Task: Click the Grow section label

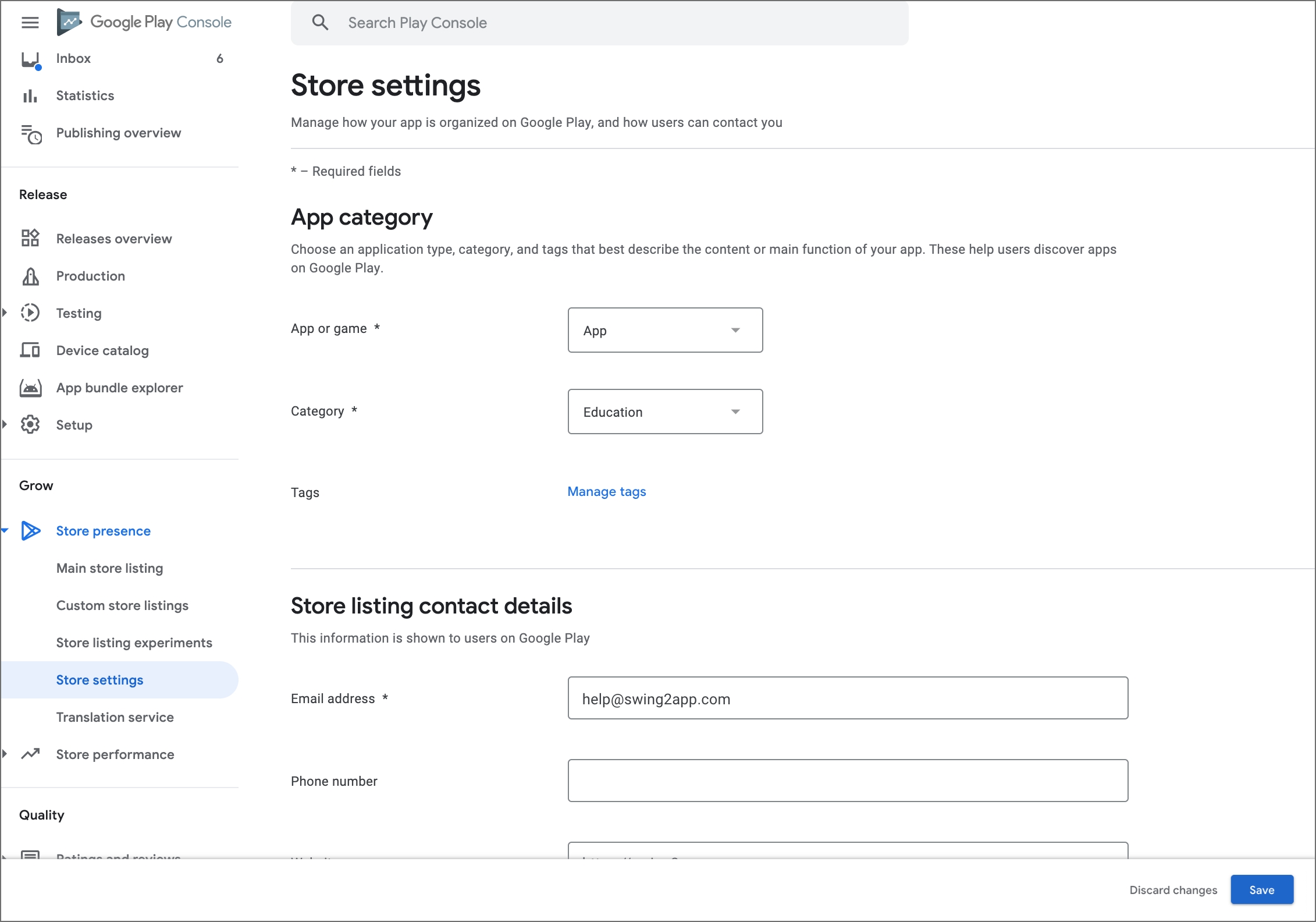Action: pos(36,485)
